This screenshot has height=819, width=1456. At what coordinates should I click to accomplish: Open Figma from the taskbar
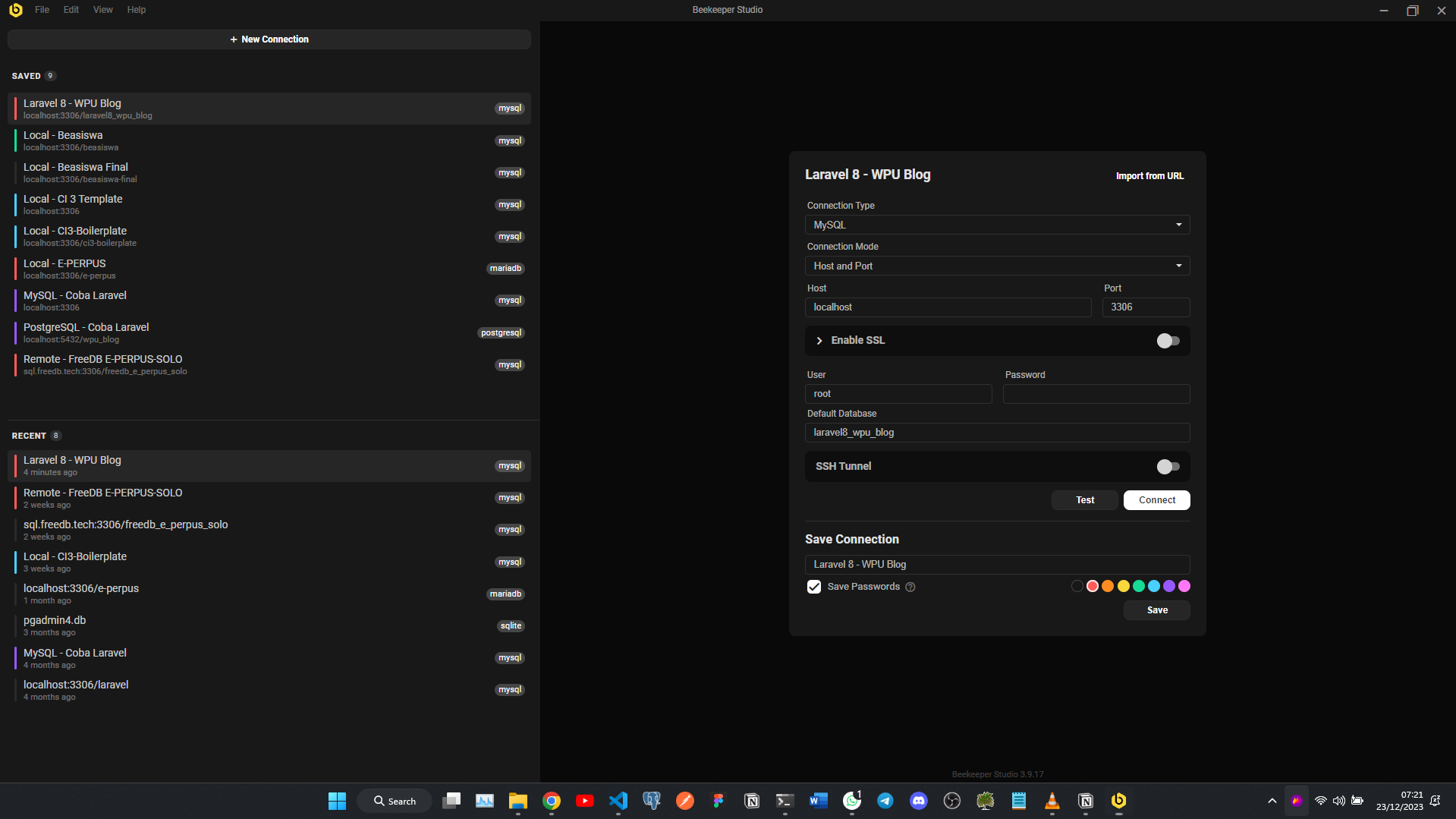[719, 801]
